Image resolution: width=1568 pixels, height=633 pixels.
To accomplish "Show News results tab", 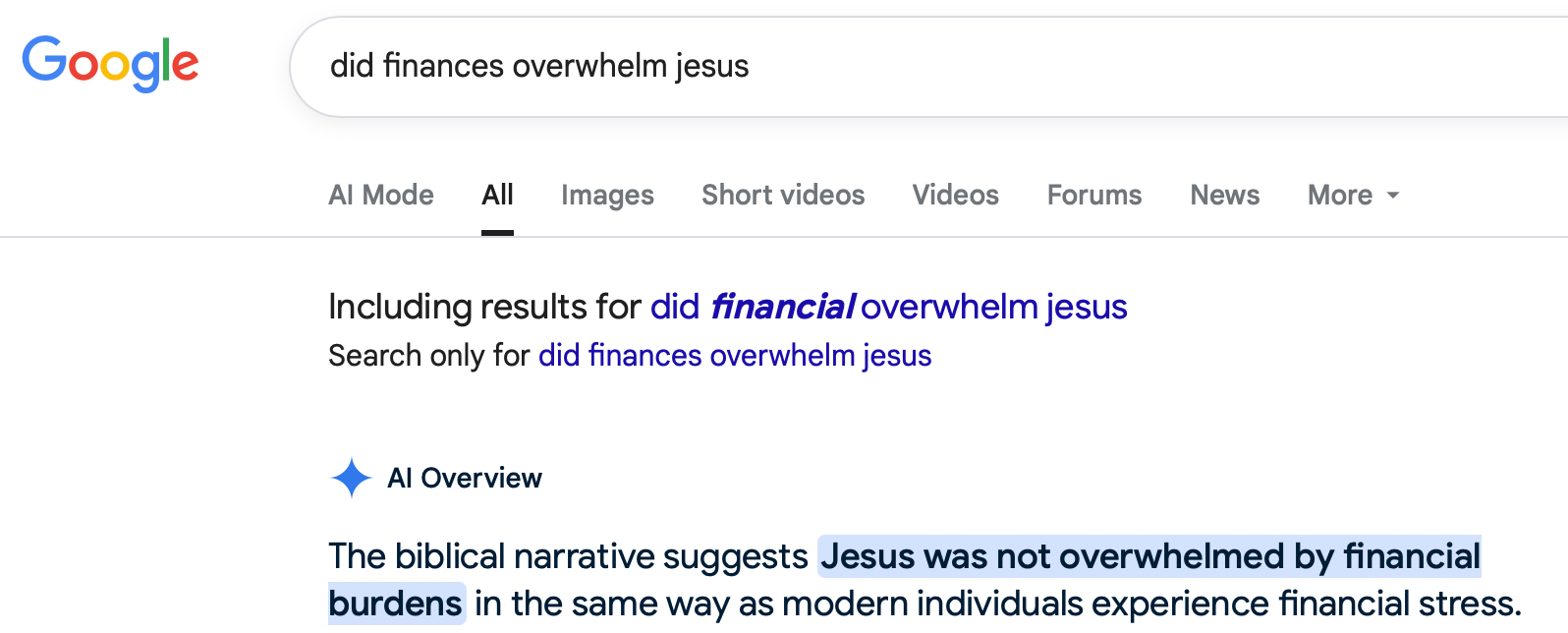I will [1224, 196].
